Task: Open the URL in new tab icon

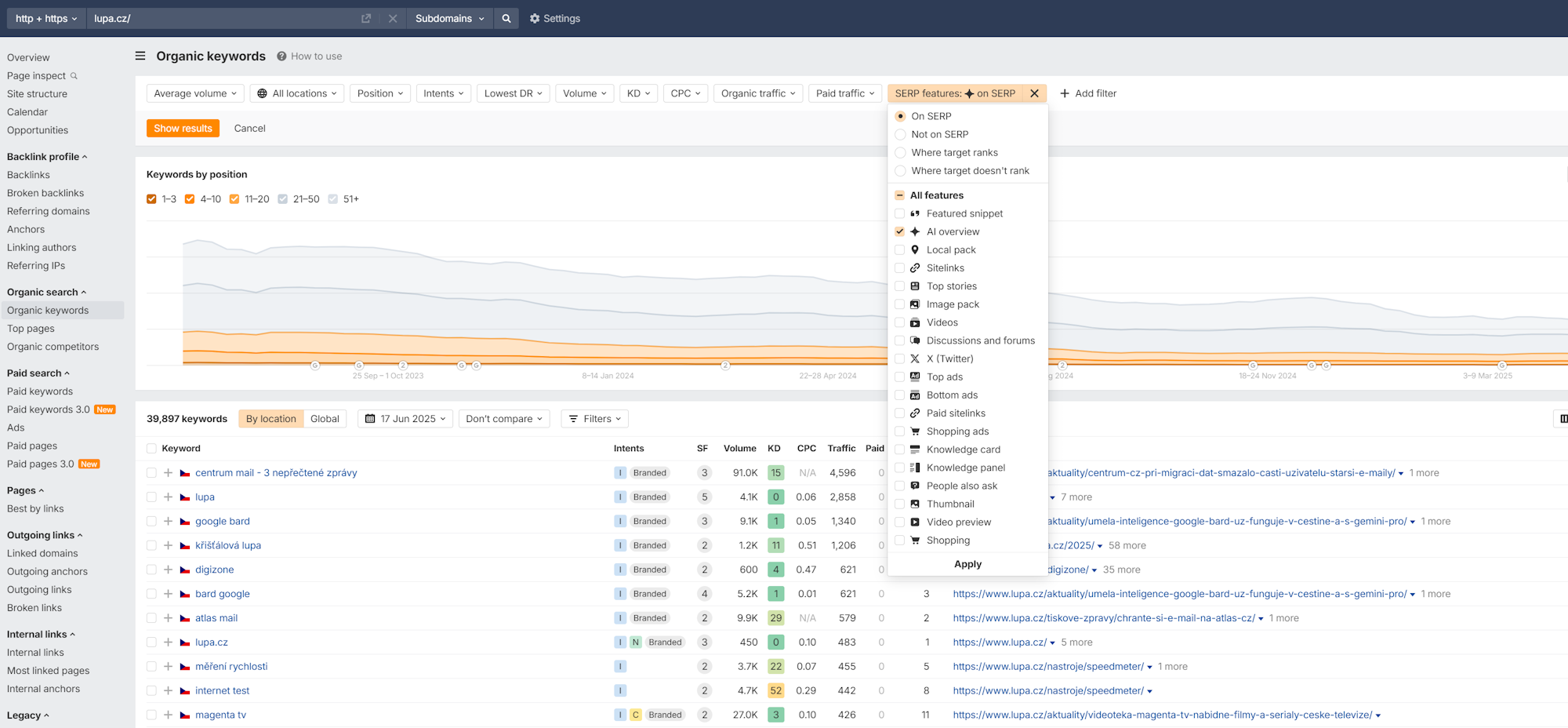Action: (x=366, y=18)
